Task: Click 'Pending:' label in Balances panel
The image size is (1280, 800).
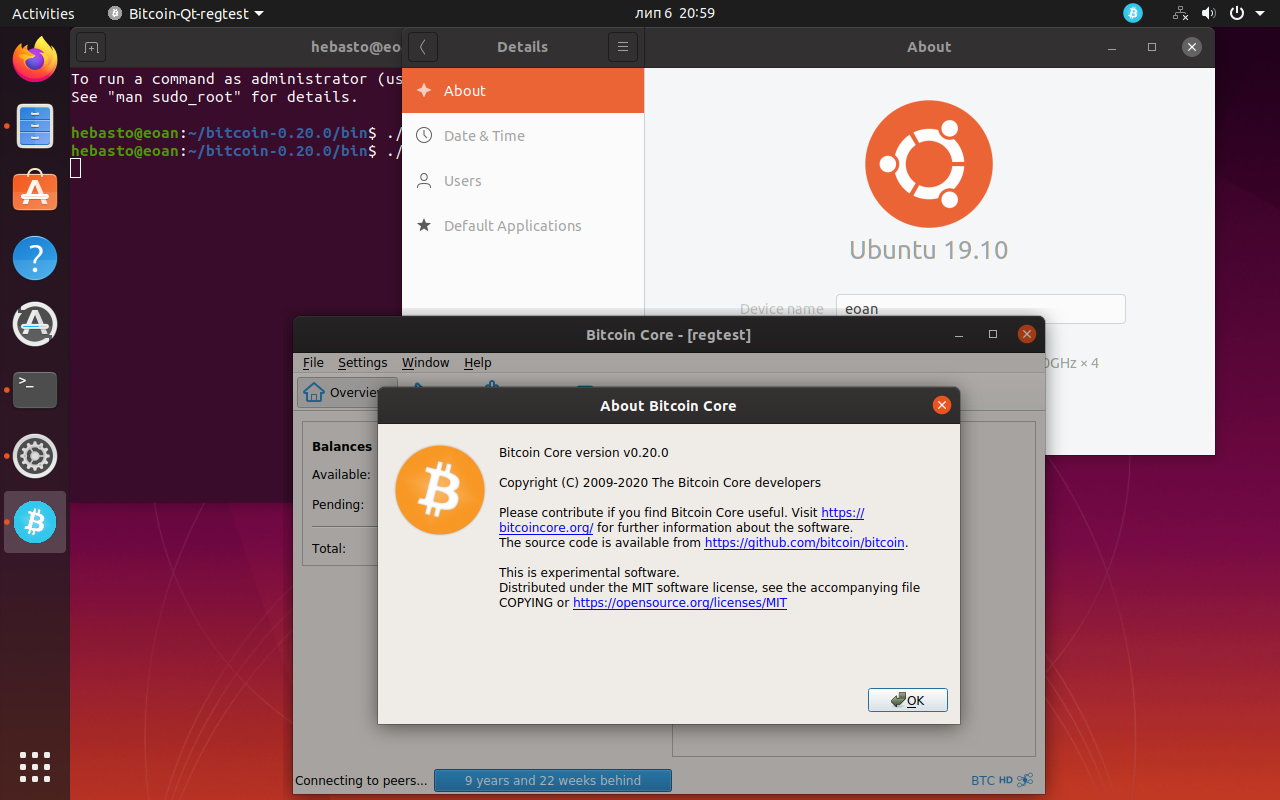Action: pos(338,504)
